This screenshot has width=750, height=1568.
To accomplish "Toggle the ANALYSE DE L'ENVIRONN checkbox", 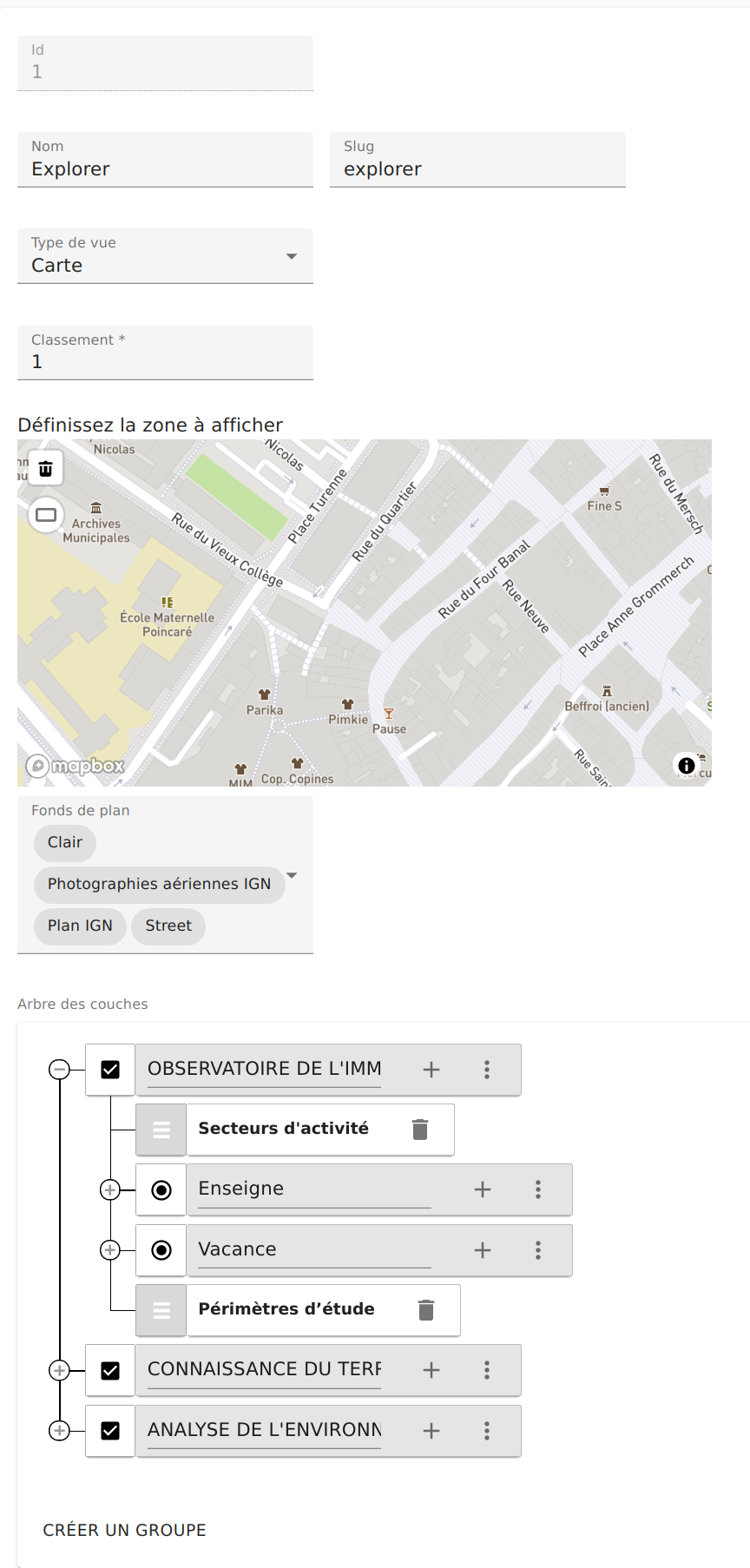I will [x=110, y=1431].
